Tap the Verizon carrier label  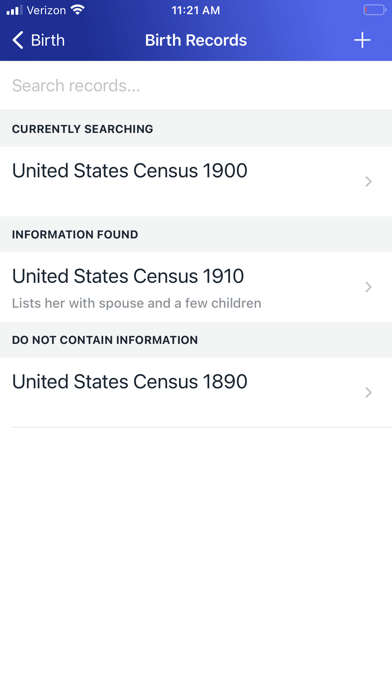(x=46, y=10)
